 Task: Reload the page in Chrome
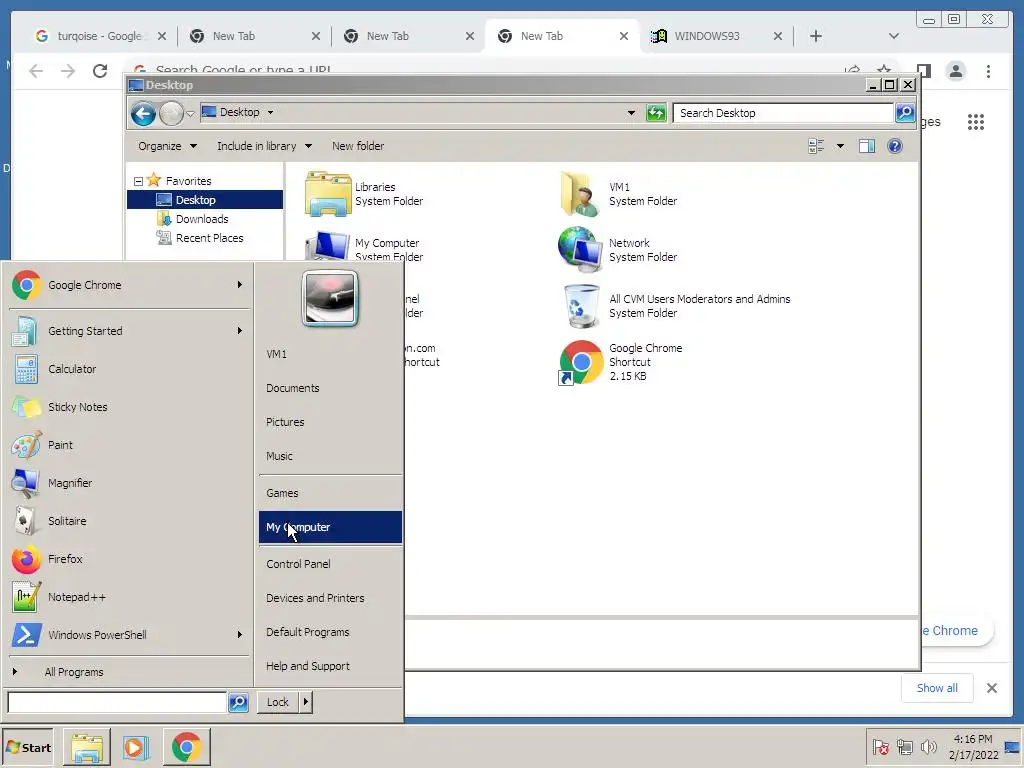[x=100, y=71]
